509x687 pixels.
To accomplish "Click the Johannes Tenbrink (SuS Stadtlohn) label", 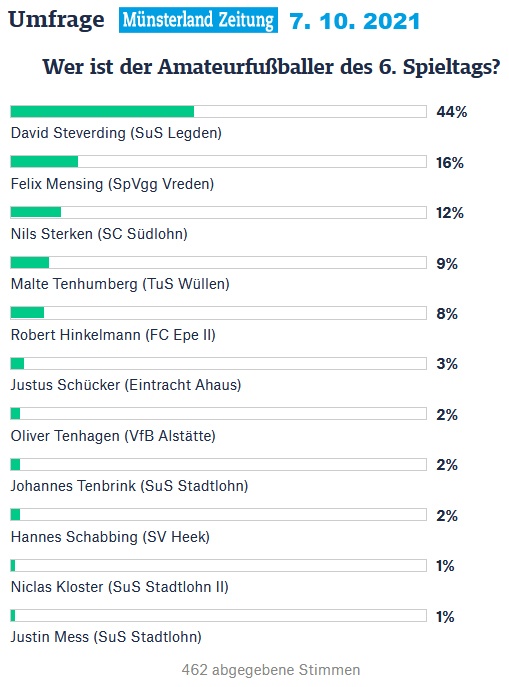I will (130, 486).
